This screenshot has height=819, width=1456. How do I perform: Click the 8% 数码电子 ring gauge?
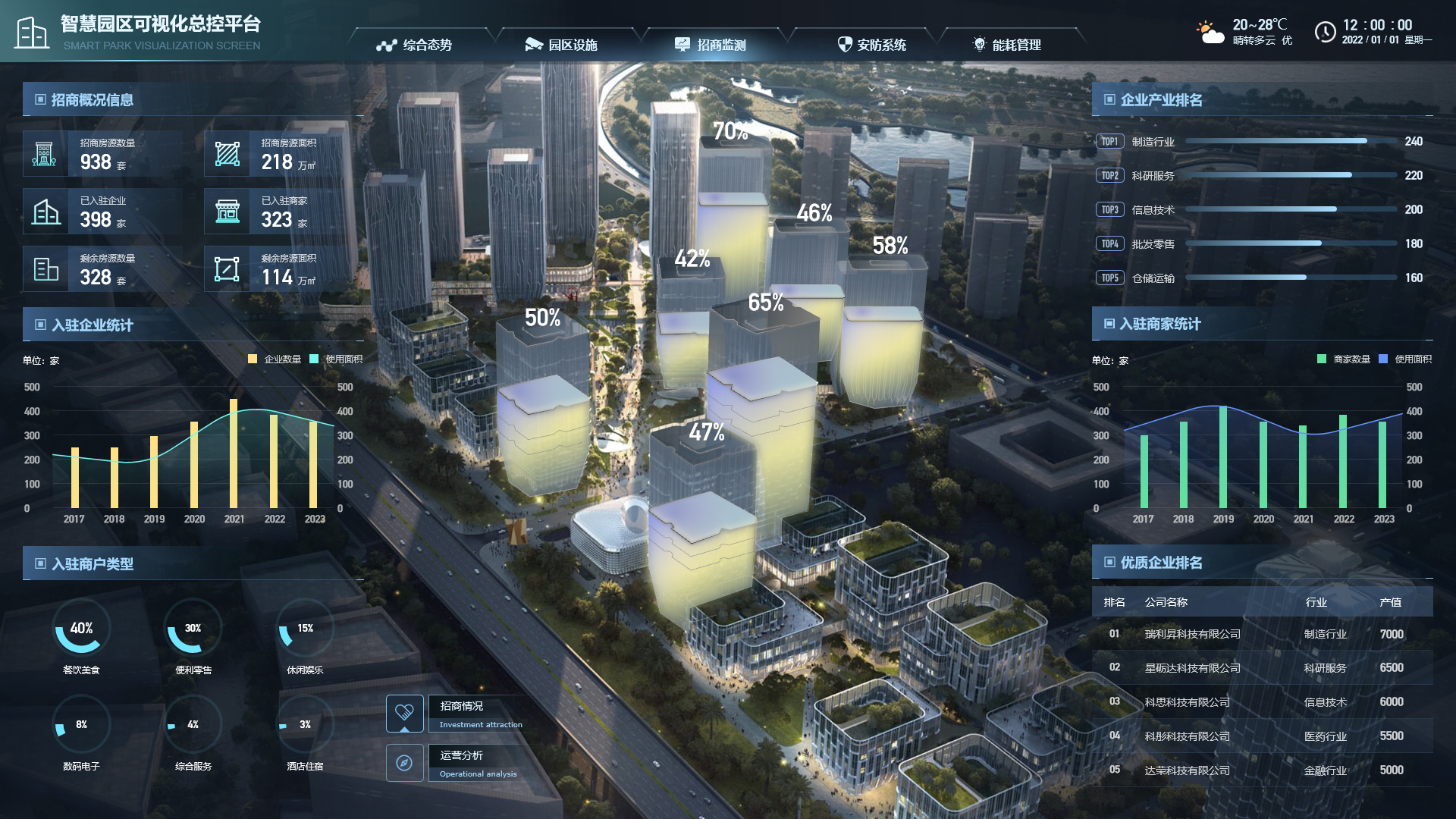pos(81,723)
